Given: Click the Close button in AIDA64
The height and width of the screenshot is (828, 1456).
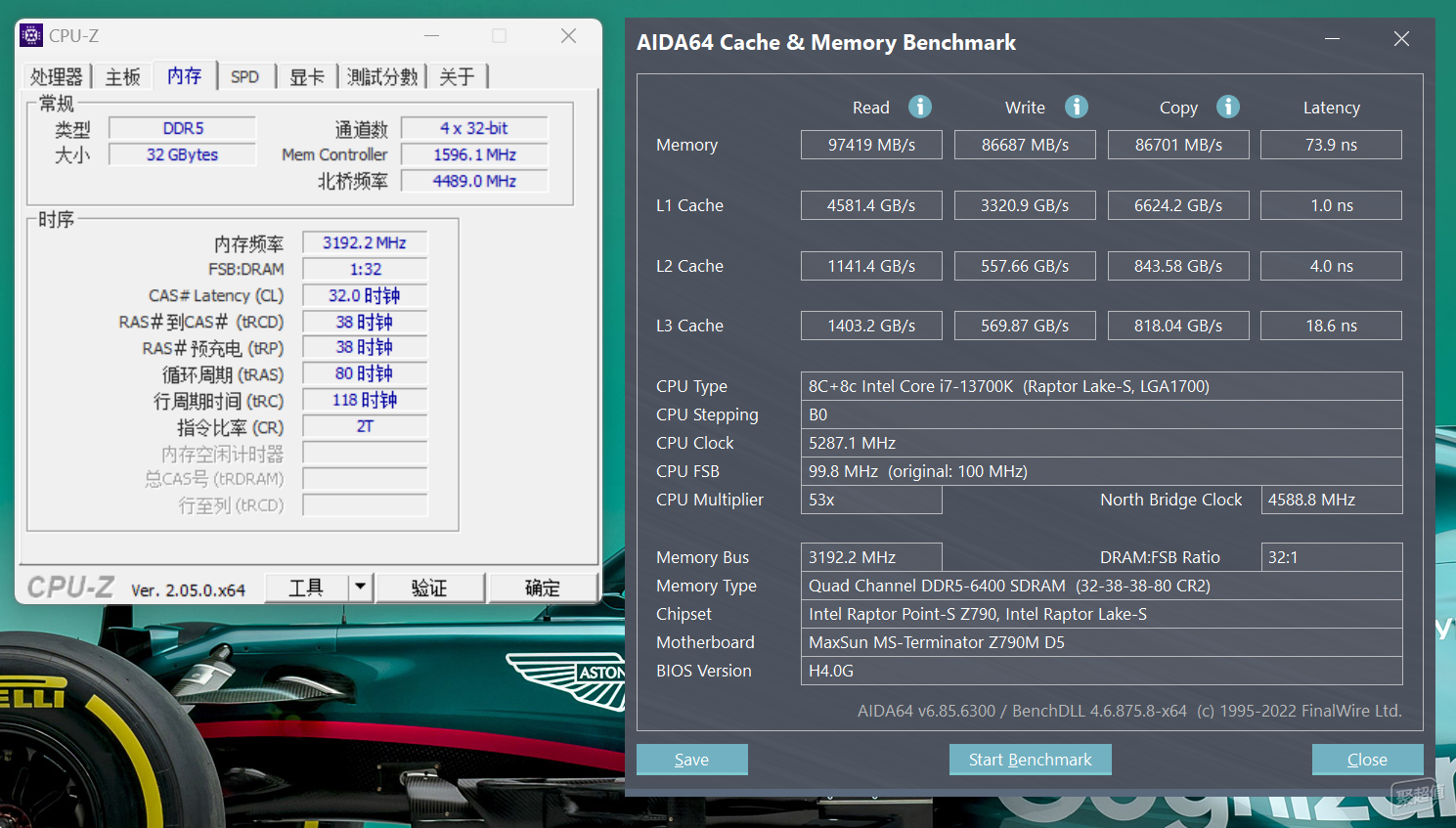Looking at the screenshot, I should point(1367,760).
